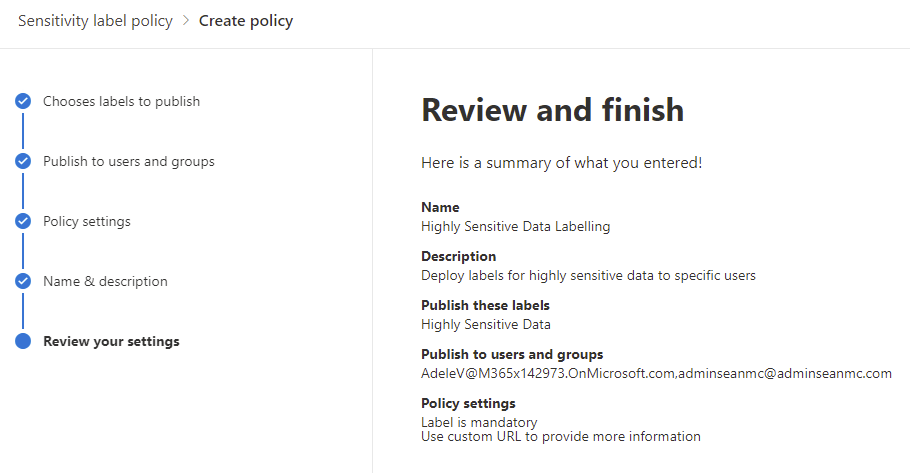The image size is (910, 473).
Task: Click the Review and finish heading
Action: [553, 110]
